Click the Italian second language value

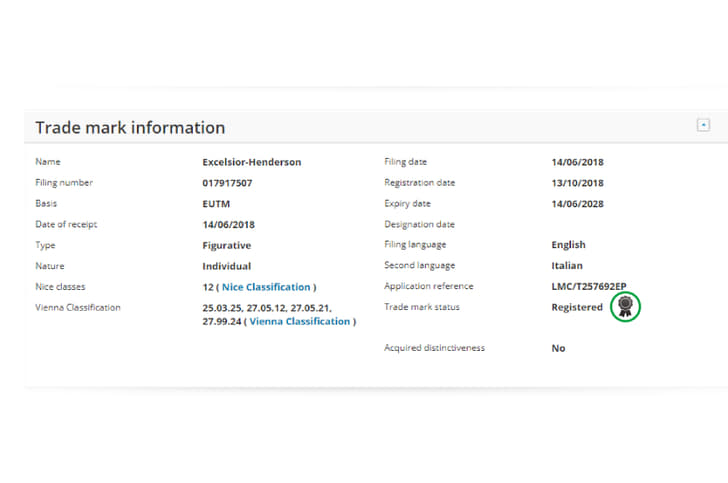[567, 266]
